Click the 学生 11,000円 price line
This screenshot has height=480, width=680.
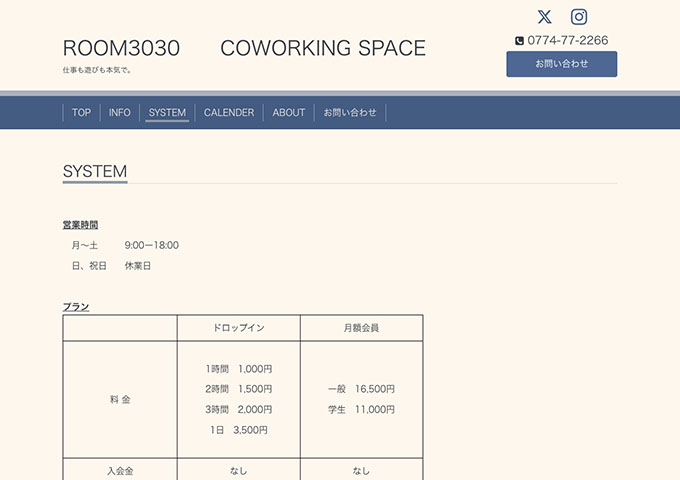(361, 409)
